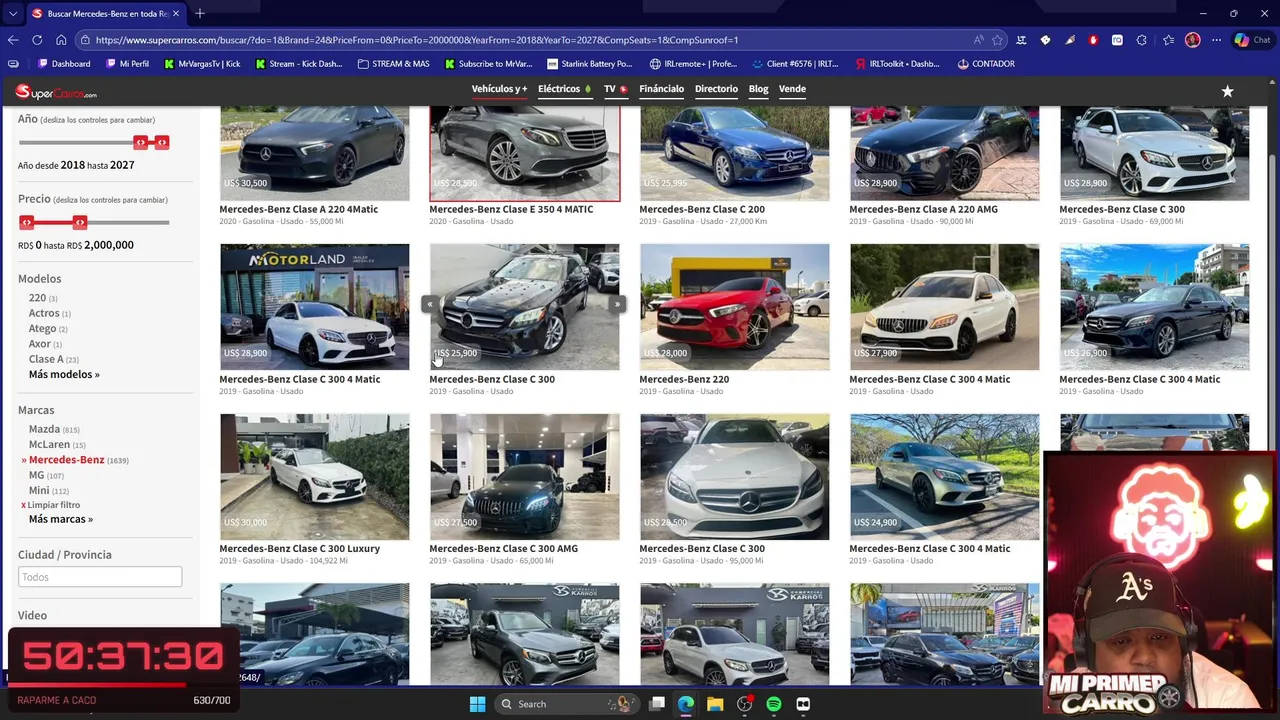Open Mercedes-Benz Clase C 300 AMG title

(x=504, y=548)
